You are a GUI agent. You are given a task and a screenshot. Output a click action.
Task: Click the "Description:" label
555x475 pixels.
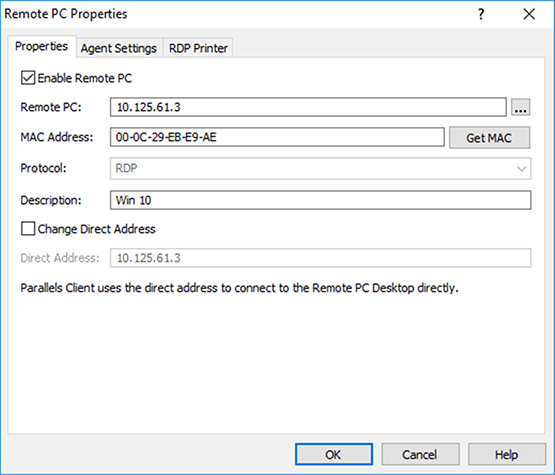[x=51, y=200]
